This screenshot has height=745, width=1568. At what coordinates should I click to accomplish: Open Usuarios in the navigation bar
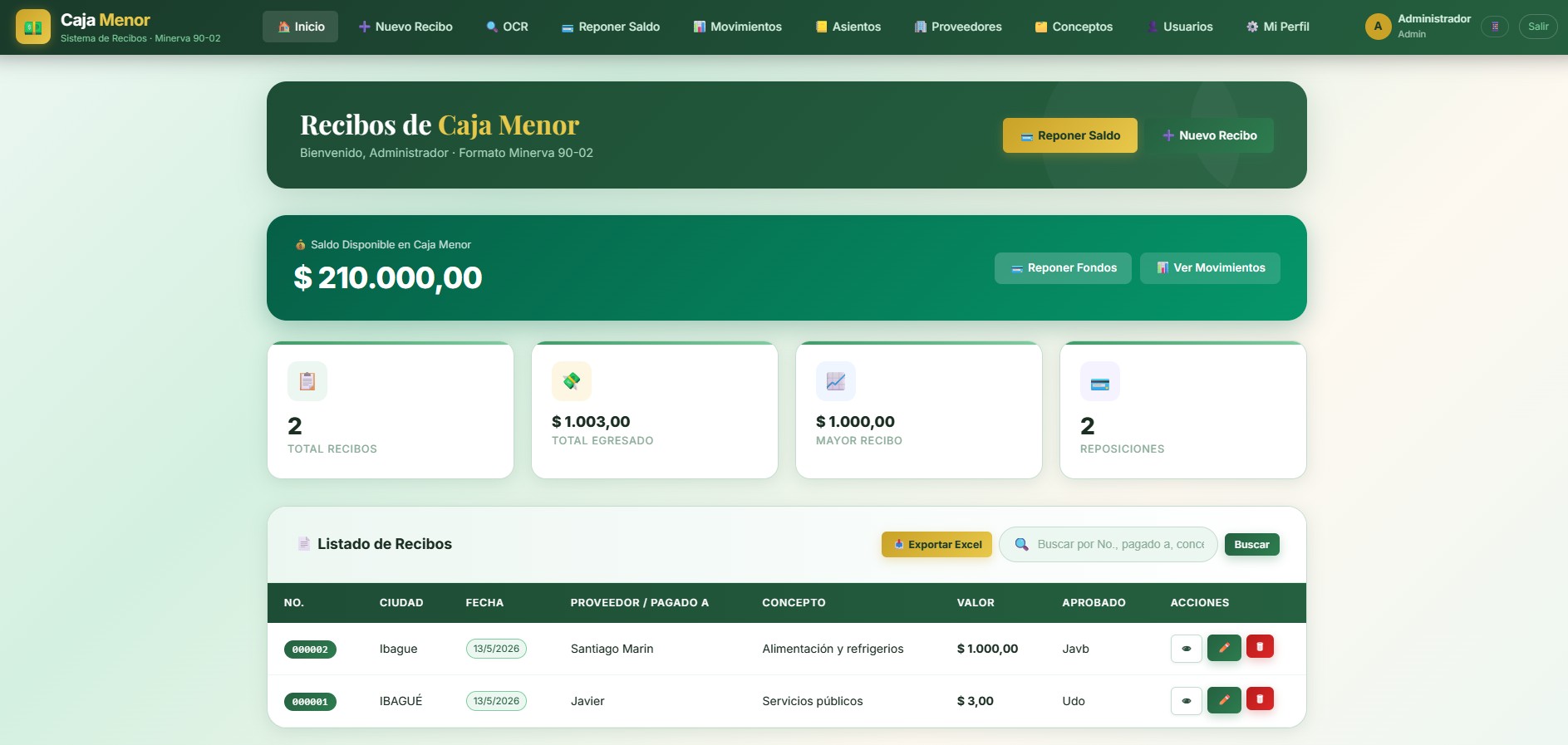[1180, 27]
